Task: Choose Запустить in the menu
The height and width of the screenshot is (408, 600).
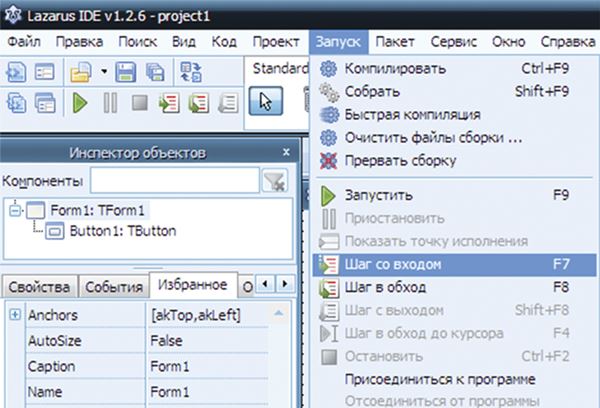Action: (x=454, y=195)
